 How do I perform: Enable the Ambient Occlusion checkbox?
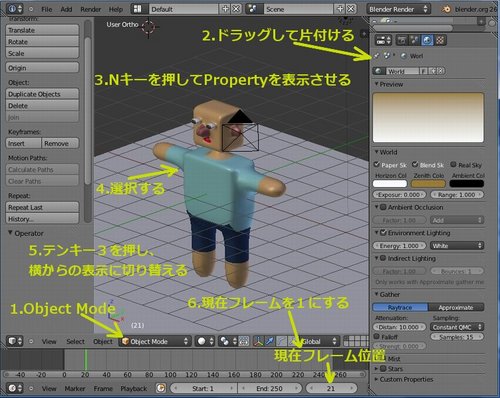pyautogui.click(x=383, y=207)
